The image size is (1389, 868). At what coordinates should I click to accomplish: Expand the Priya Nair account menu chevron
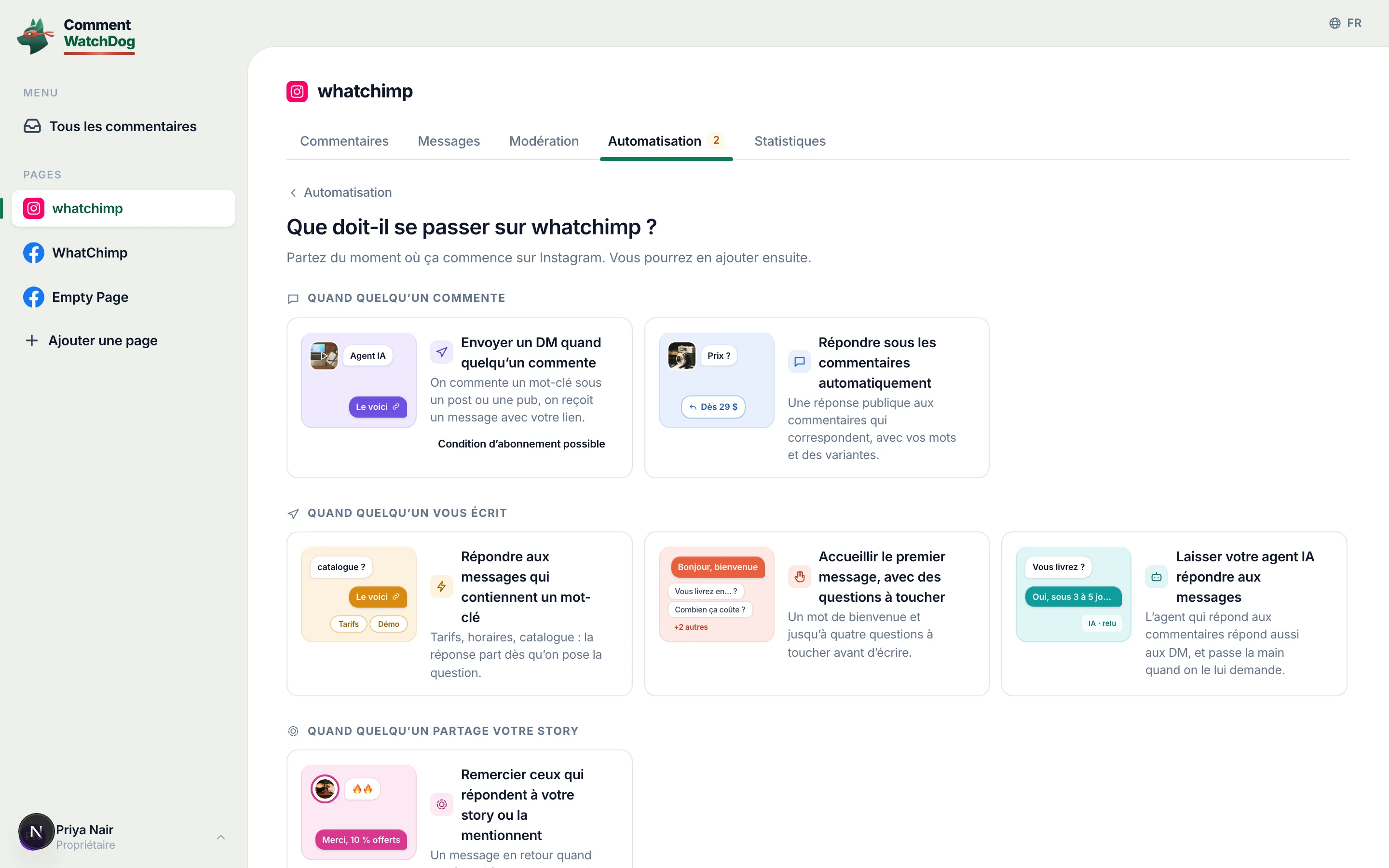point(221,837)
